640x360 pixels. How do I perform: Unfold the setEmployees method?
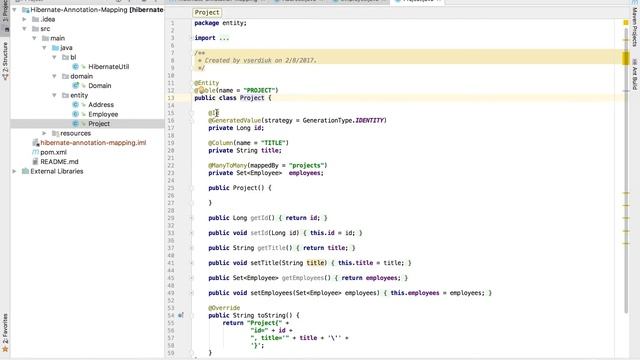(191, 293)
